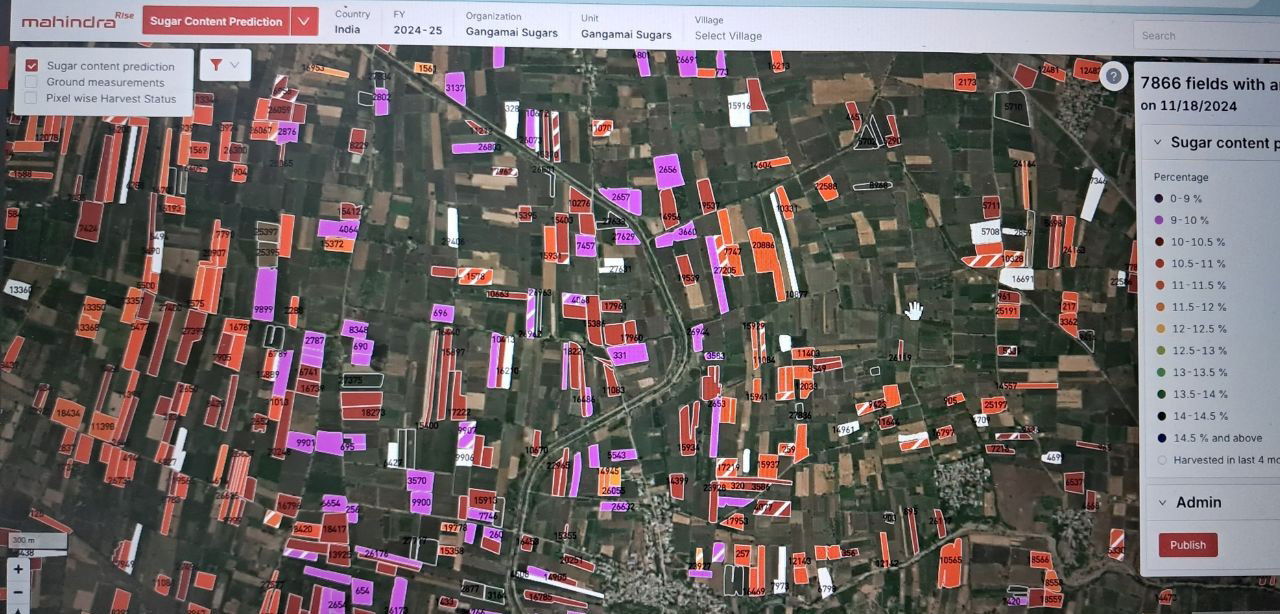This screenshot has height=614, width=1280.
Task: Click the Mahindra Rise logo
Action: (x=77, y=20)
